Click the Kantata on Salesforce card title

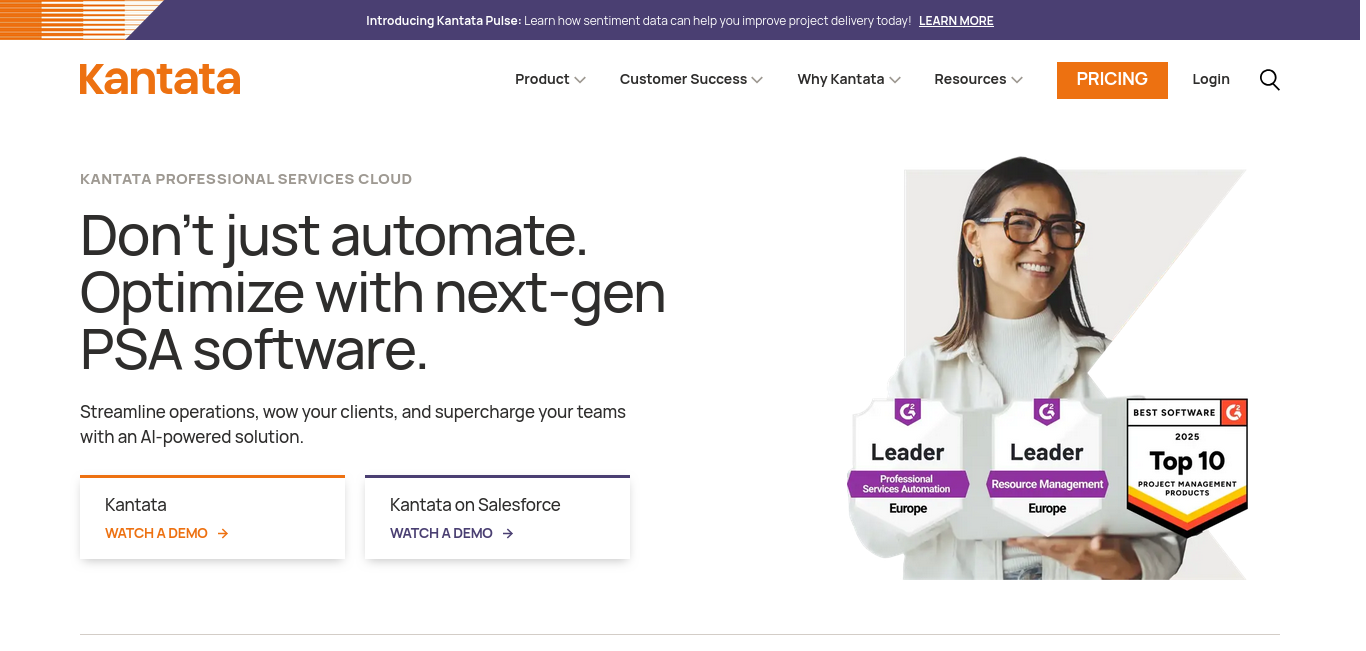(475, 505)
